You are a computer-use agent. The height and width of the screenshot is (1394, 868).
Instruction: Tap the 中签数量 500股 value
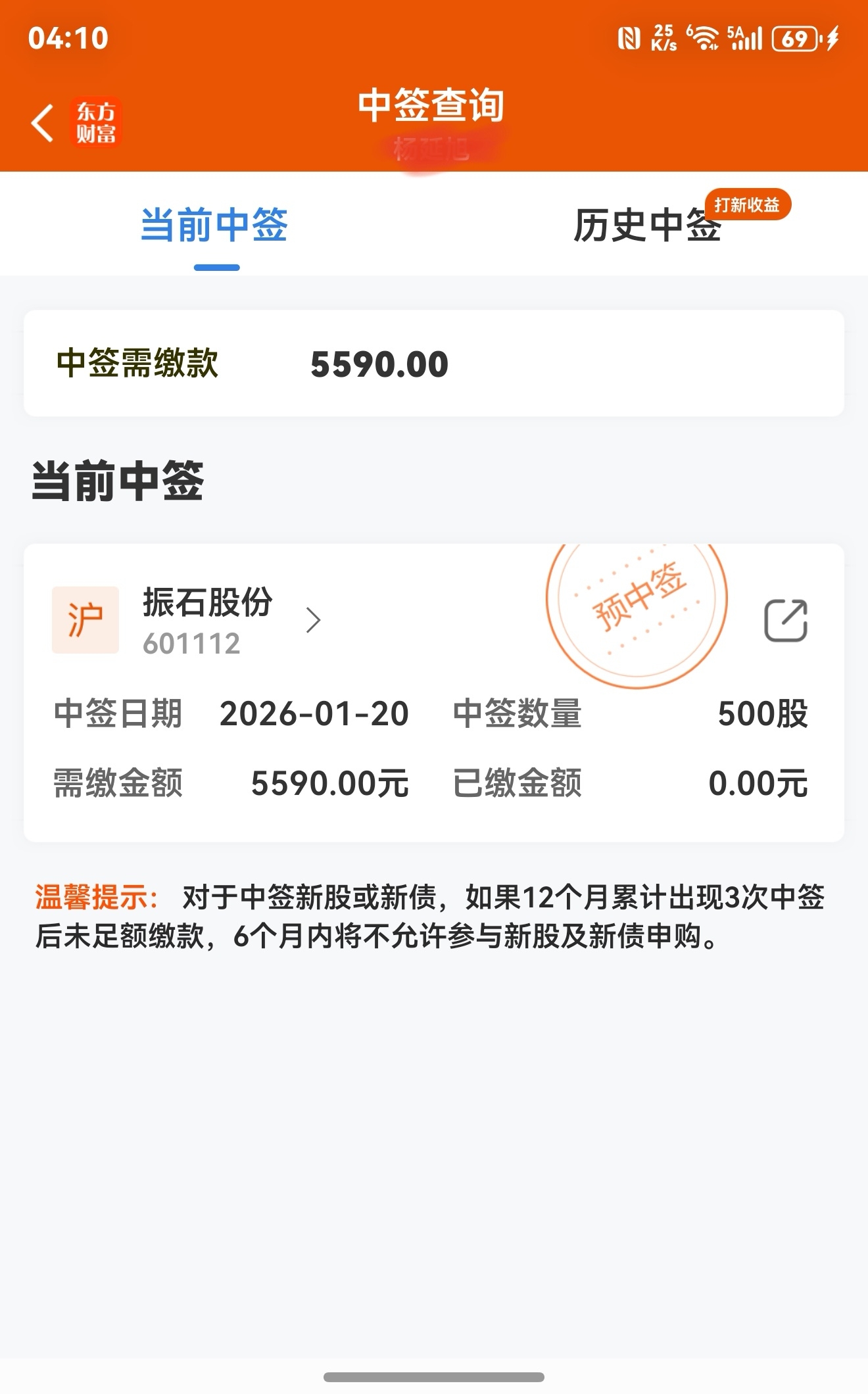pos(763,713)
